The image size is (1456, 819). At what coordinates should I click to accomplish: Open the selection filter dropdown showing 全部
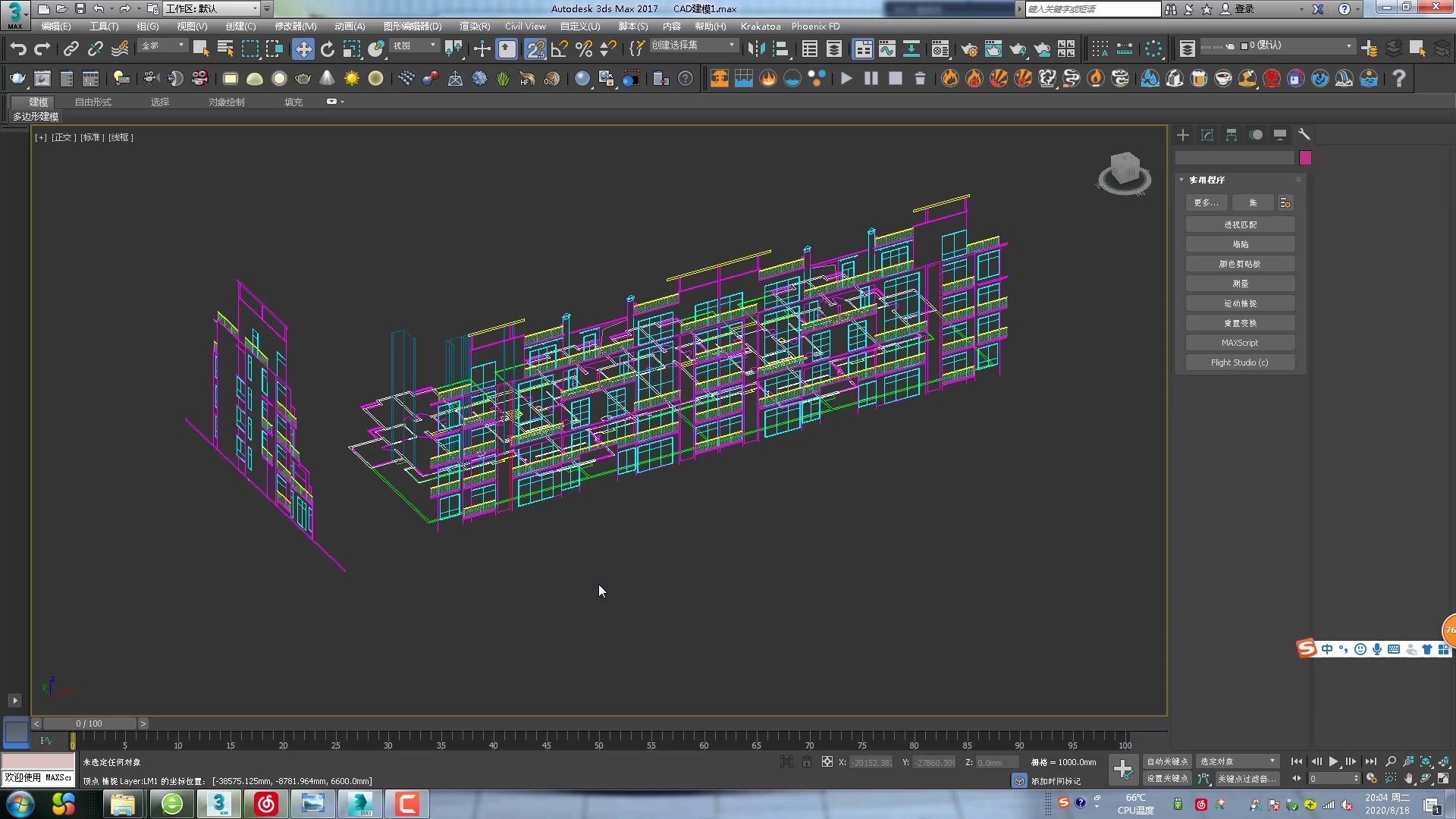(162, 46)
